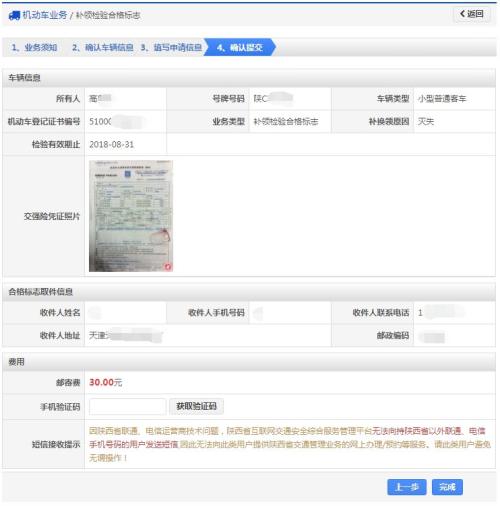This screenshot has width=500, height=506.
Task: Go to step 3 填写申请信息
Action: (x=171, y=47)
